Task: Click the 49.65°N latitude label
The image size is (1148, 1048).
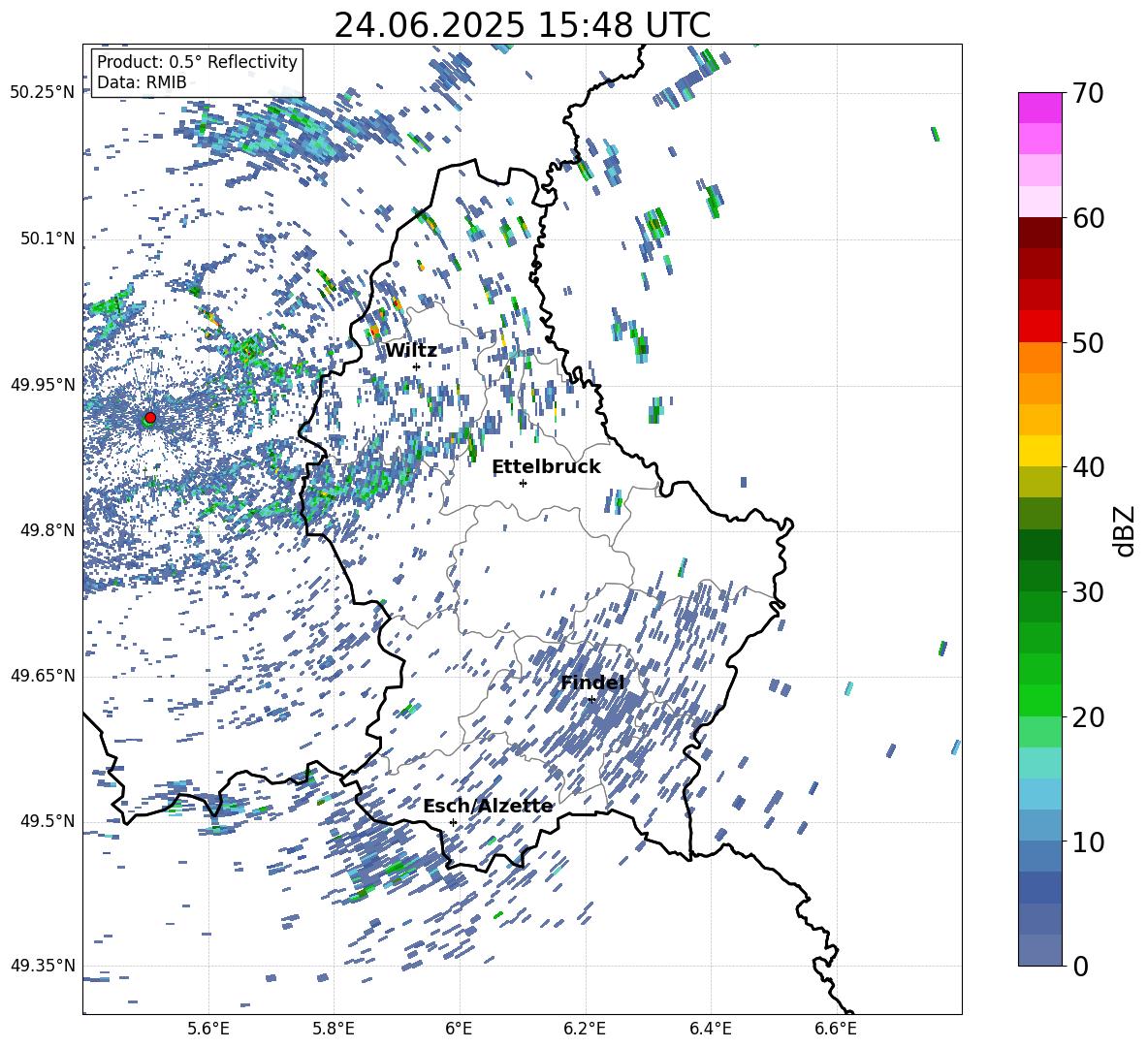Action: (x=43, y=676)
